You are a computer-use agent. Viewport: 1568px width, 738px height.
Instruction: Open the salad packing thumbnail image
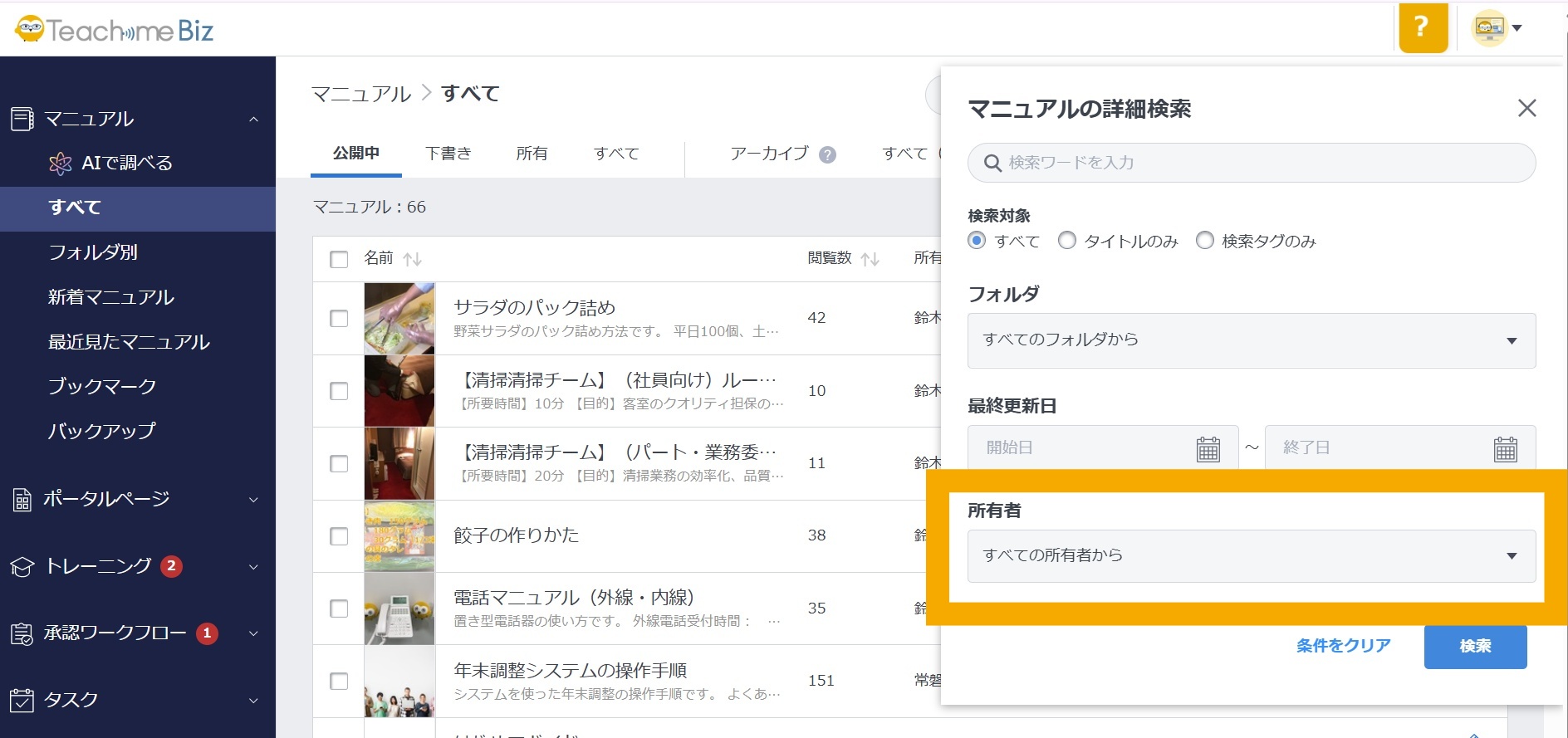coord(399,319)
